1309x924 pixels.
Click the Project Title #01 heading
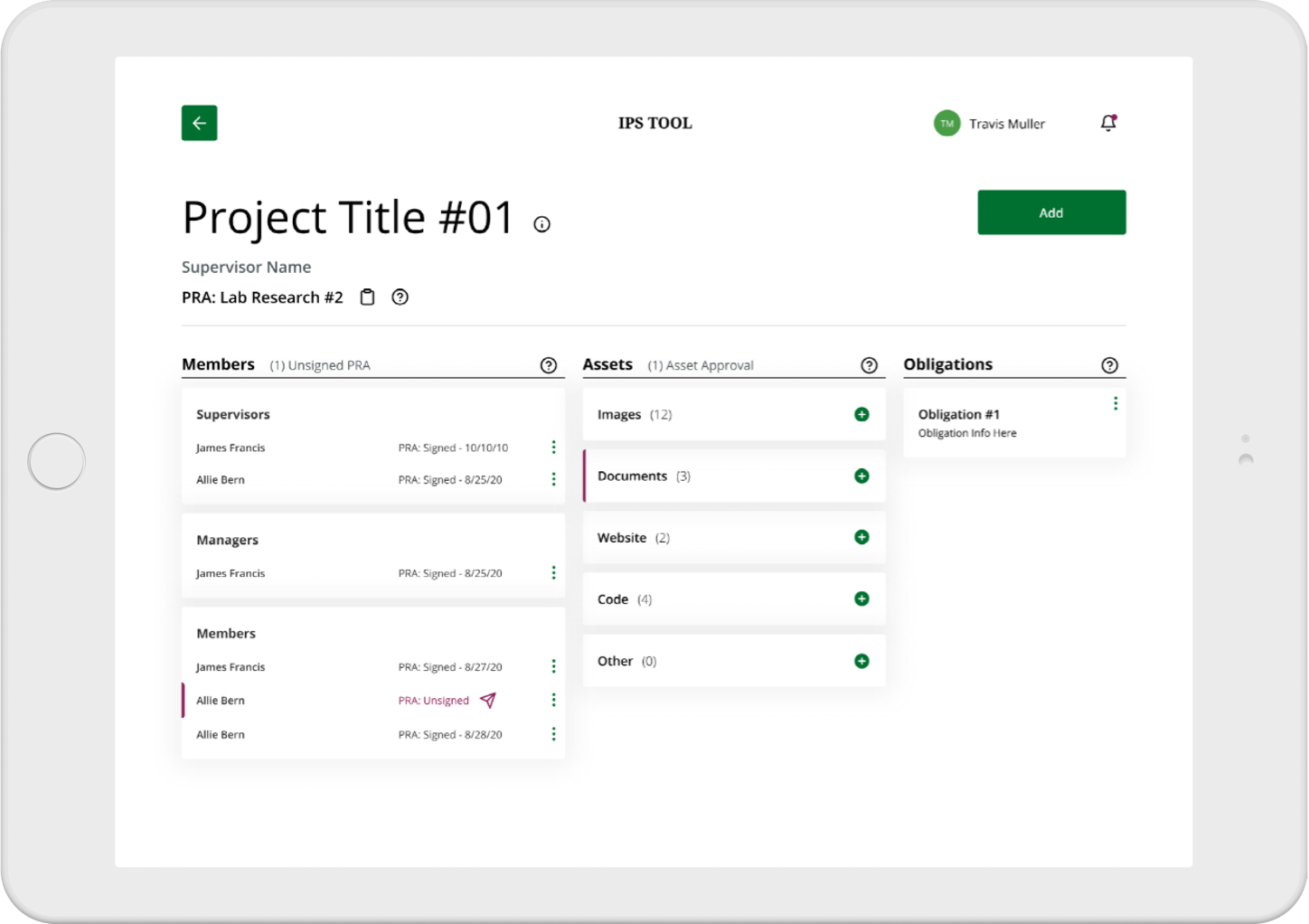pyautogui.click(x=348, y=218)
